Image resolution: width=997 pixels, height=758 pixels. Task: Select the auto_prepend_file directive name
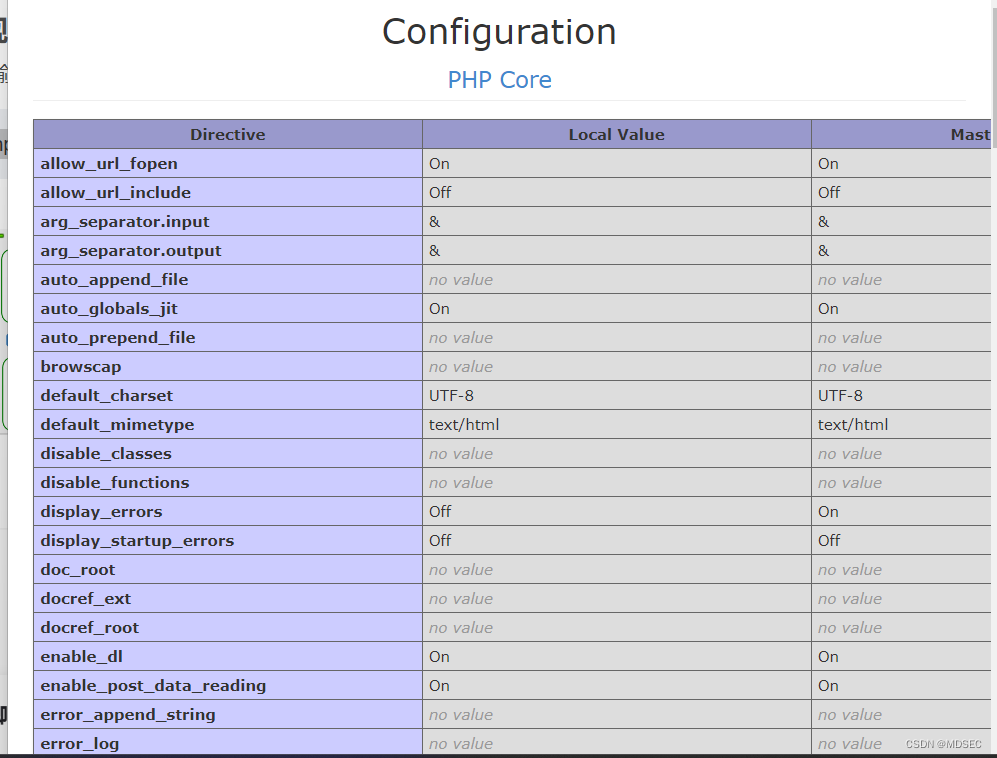tap(118, 338)
